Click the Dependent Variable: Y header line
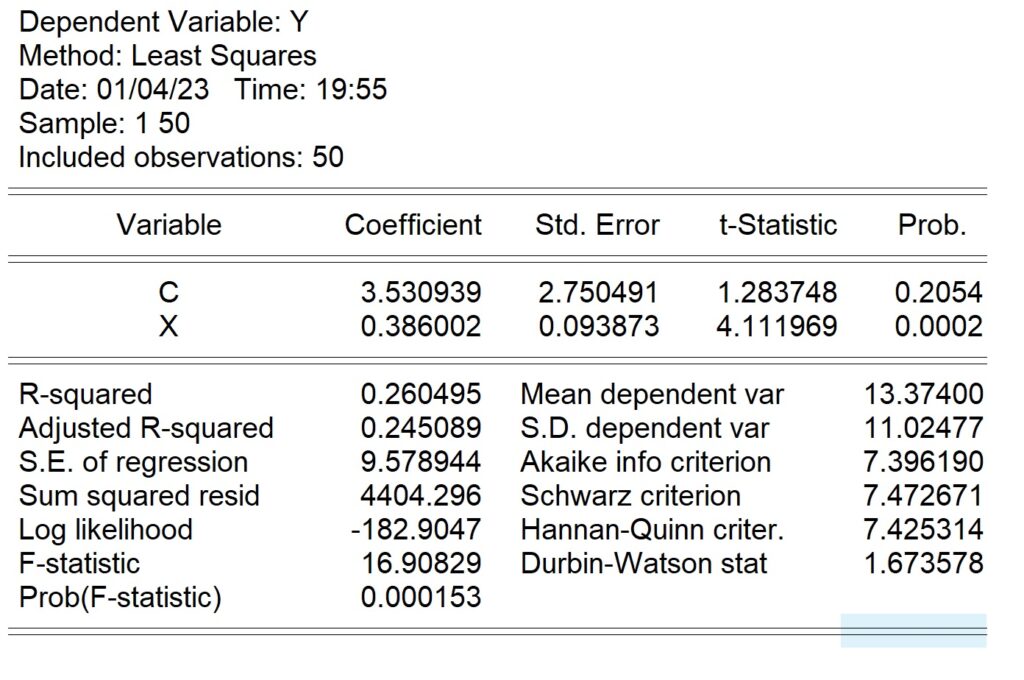This screenshot has width=1024, height=680. (163, 22)
